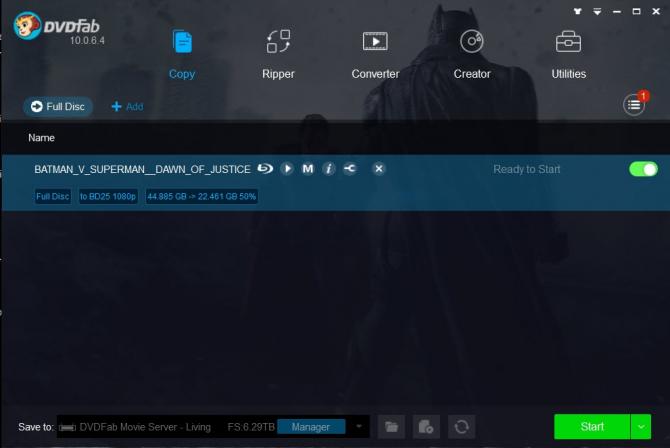Click the Name column header
Viewport: 670px width, 448px height.
pyautogui.click(x=41, y=138)
